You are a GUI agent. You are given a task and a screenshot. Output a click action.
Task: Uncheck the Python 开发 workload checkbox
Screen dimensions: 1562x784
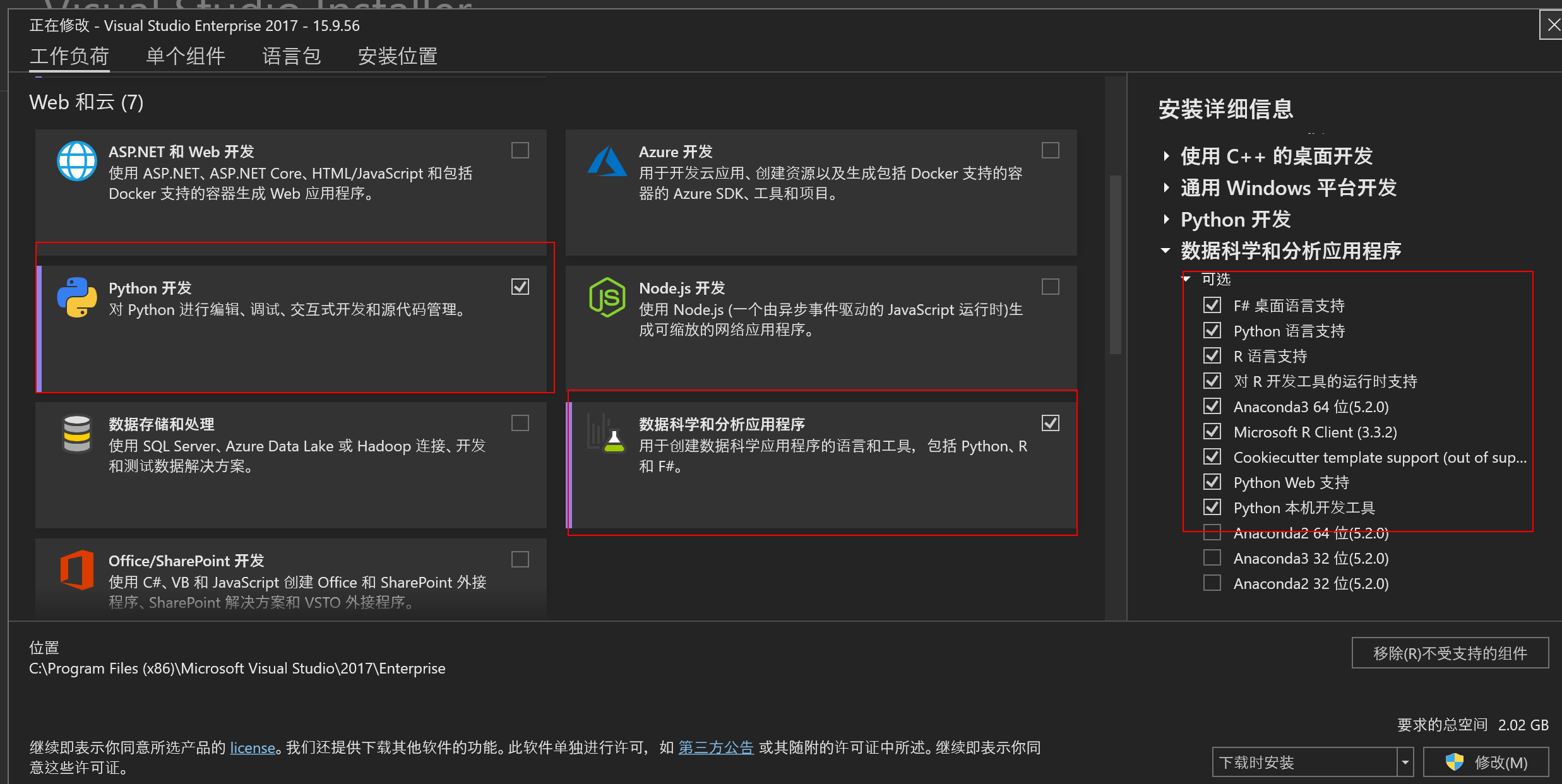coord(520,287)
